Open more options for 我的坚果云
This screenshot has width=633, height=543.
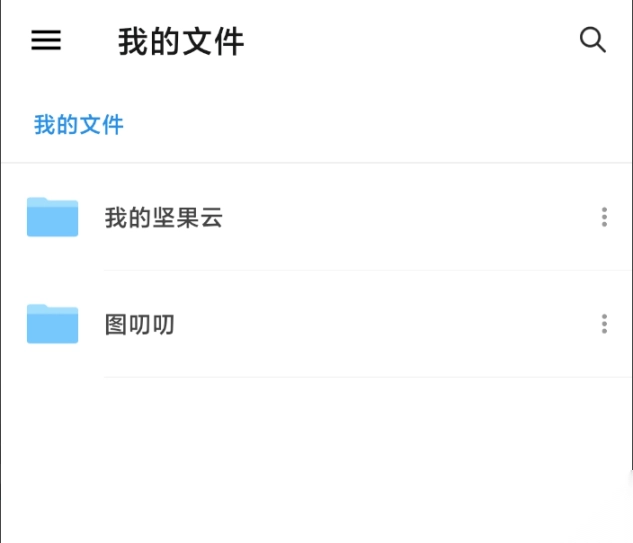tap(604, 217)
